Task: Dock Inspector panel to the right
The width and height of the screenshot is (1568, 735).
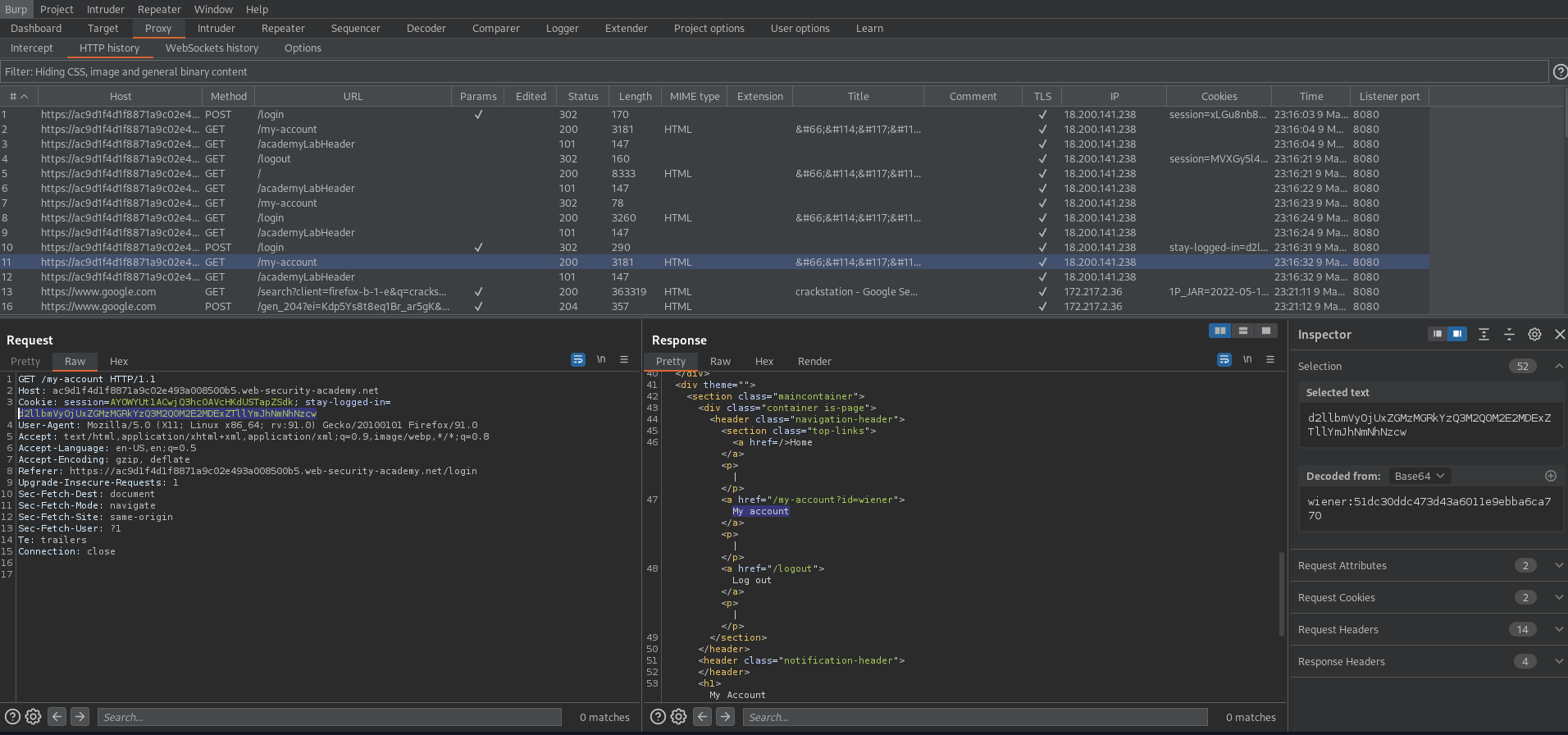Action: [1457, 334]
